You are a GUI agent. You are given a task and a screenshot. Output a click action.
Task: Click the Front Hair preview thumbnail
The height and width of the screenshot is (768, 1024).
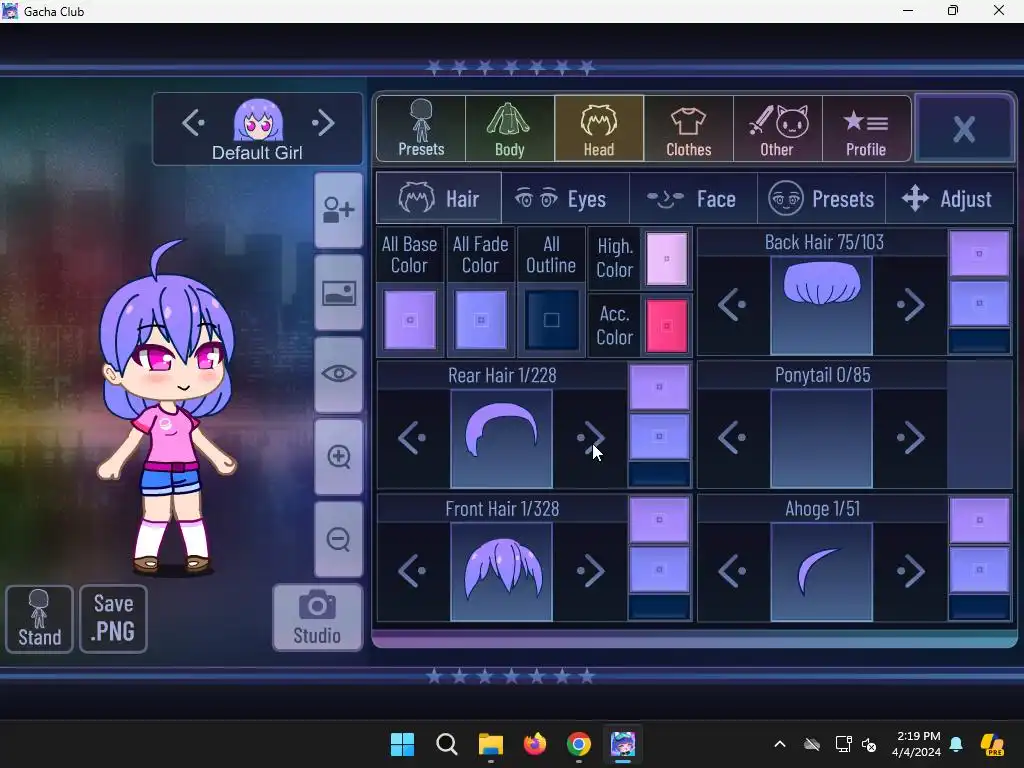(x=502, y=572)
